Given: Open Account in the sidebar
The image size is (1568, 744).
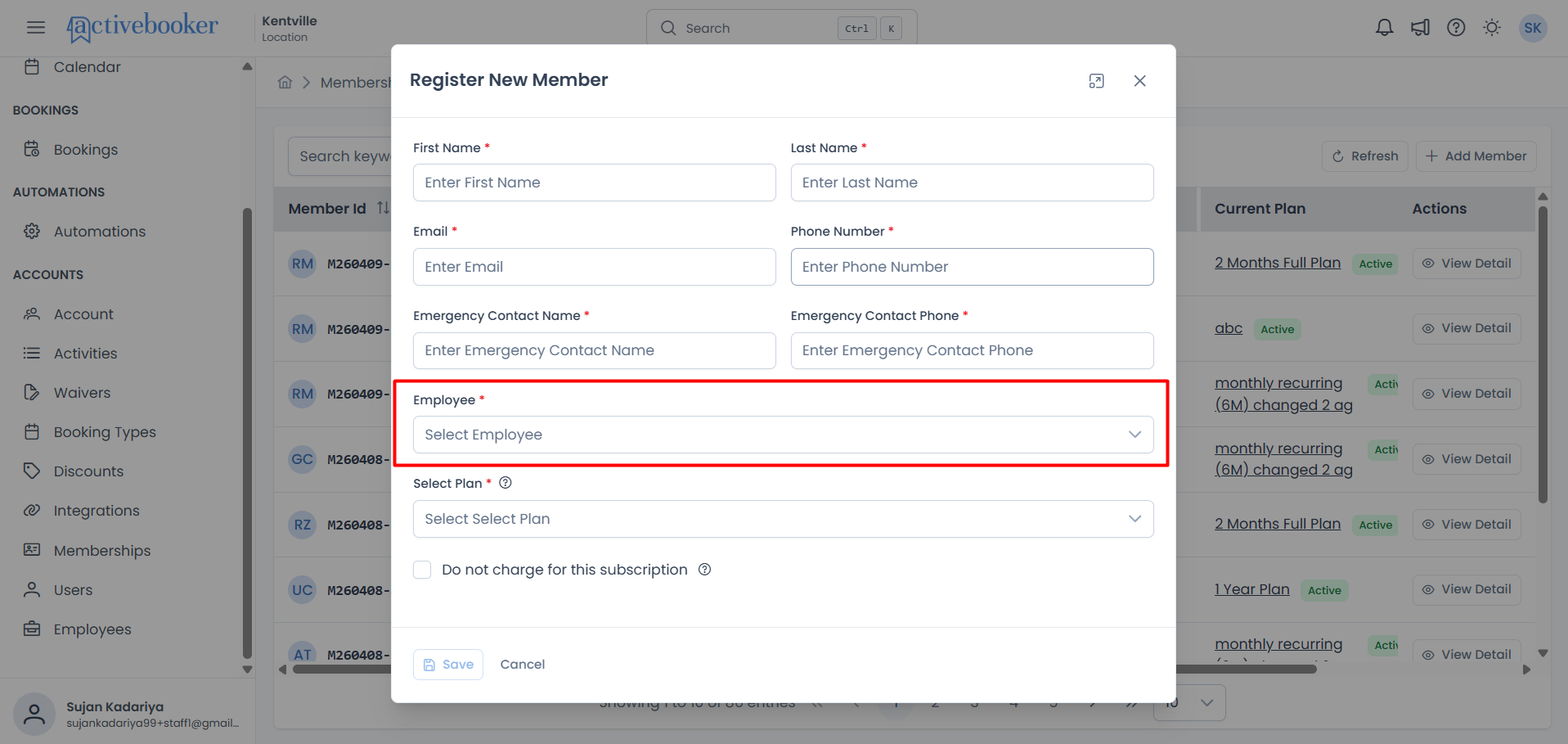Looking at the screenshot, I should pos(83,314).
